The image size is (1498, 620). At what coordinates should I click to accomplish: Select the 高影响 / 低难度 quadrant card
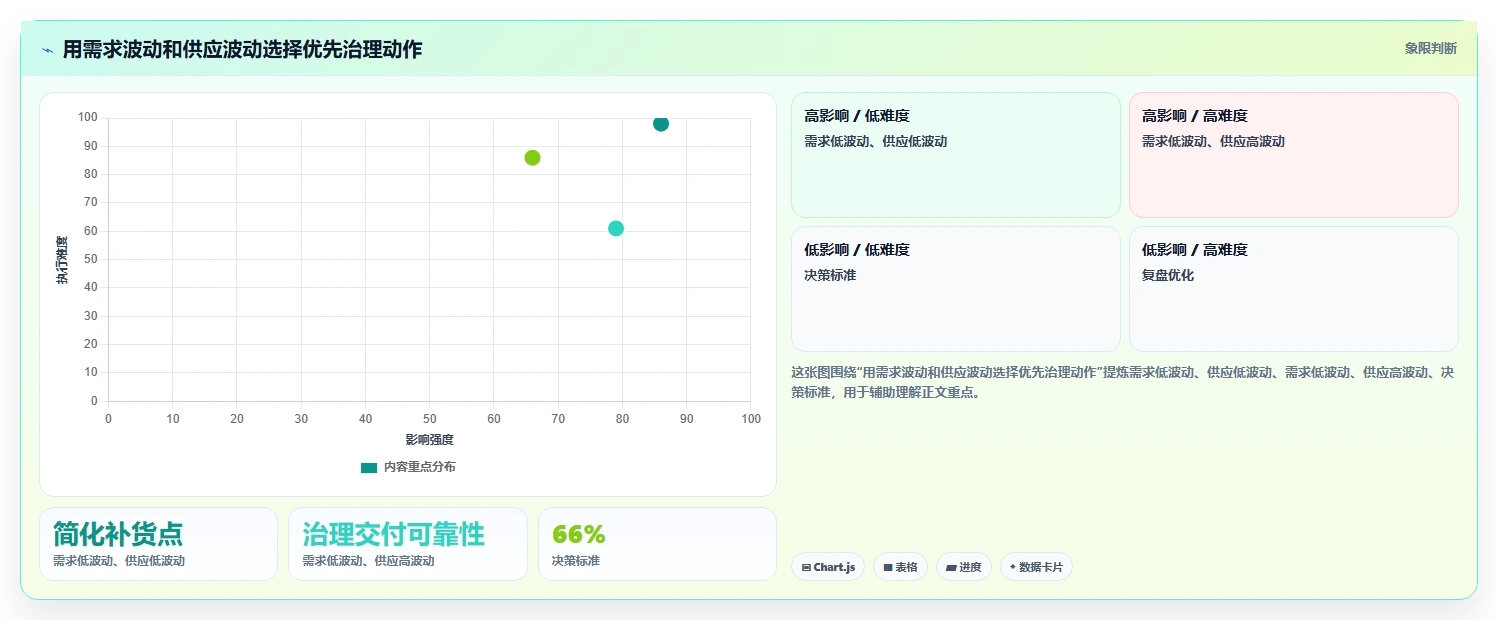coord(955,155)
